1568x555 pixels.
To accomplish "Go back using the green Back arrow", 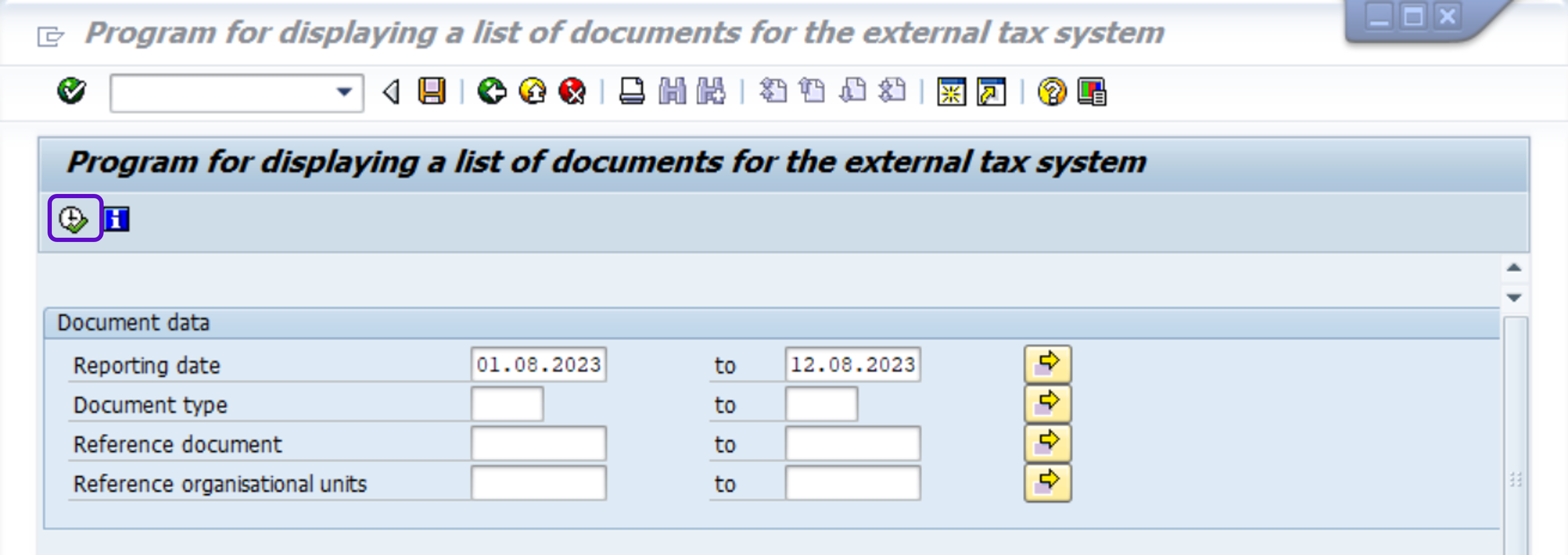I will (492, 92).
